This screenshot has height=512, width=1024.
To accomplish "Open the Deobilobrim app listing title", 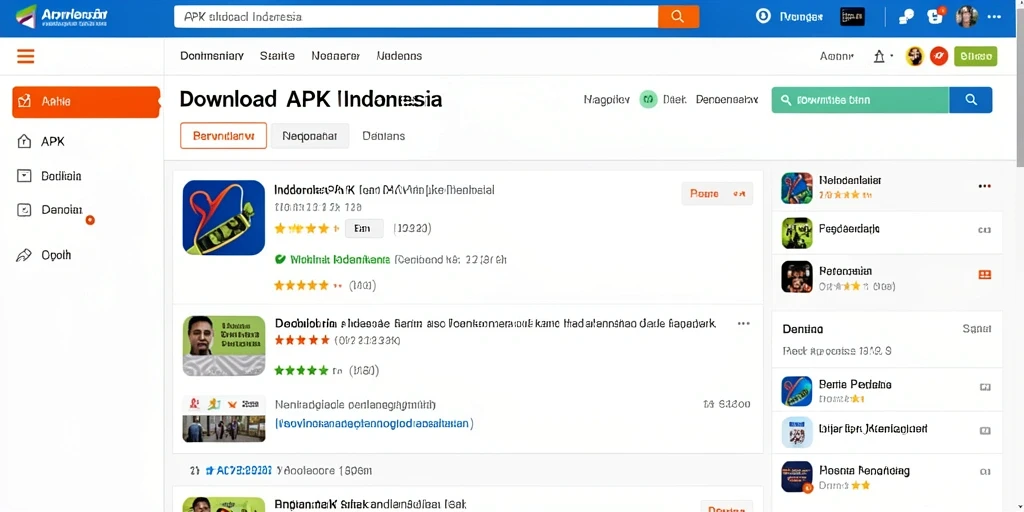I will click(x=495, y=323).
